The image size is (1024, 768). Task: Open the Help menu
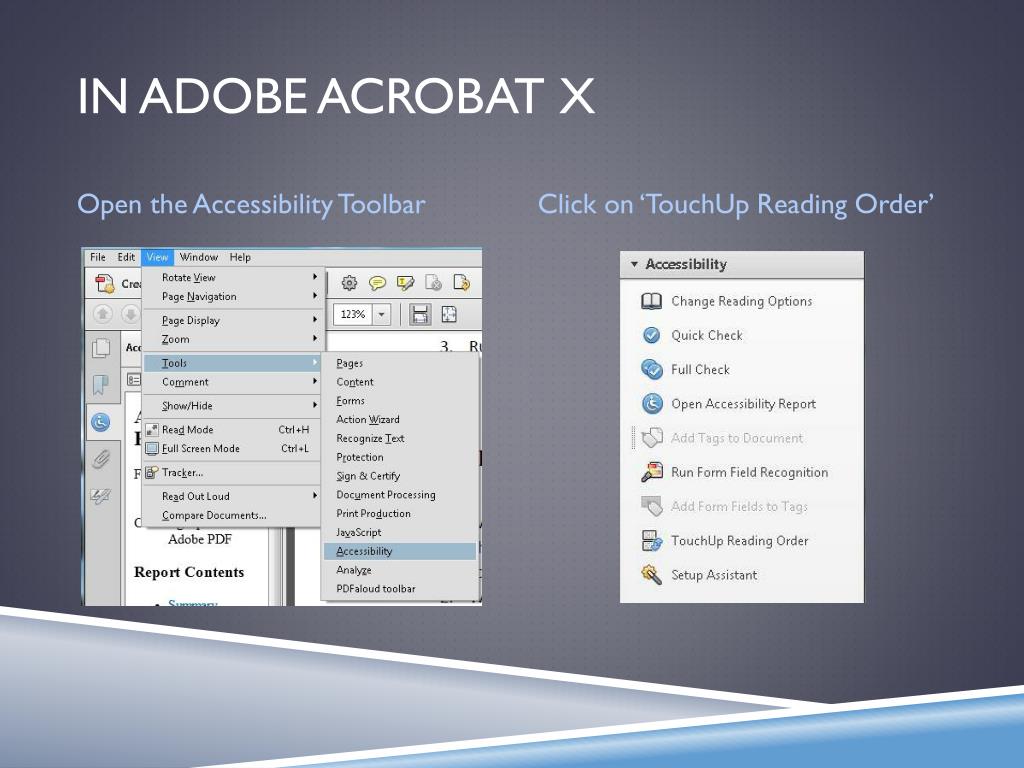240,257
